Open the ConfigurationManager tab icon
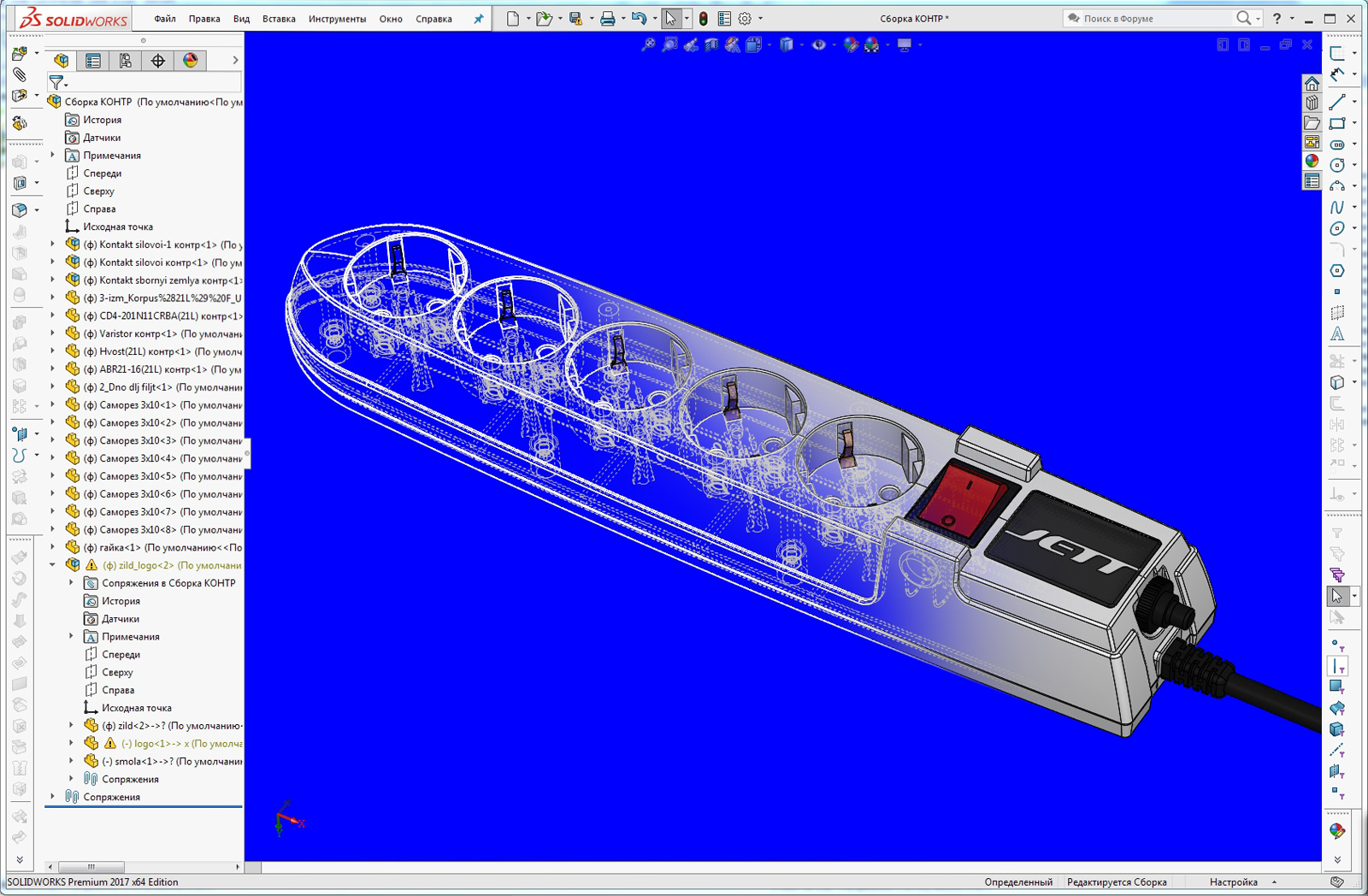Image resolution: width=1368 pixels, height=896 pixels. click(125, 61)
